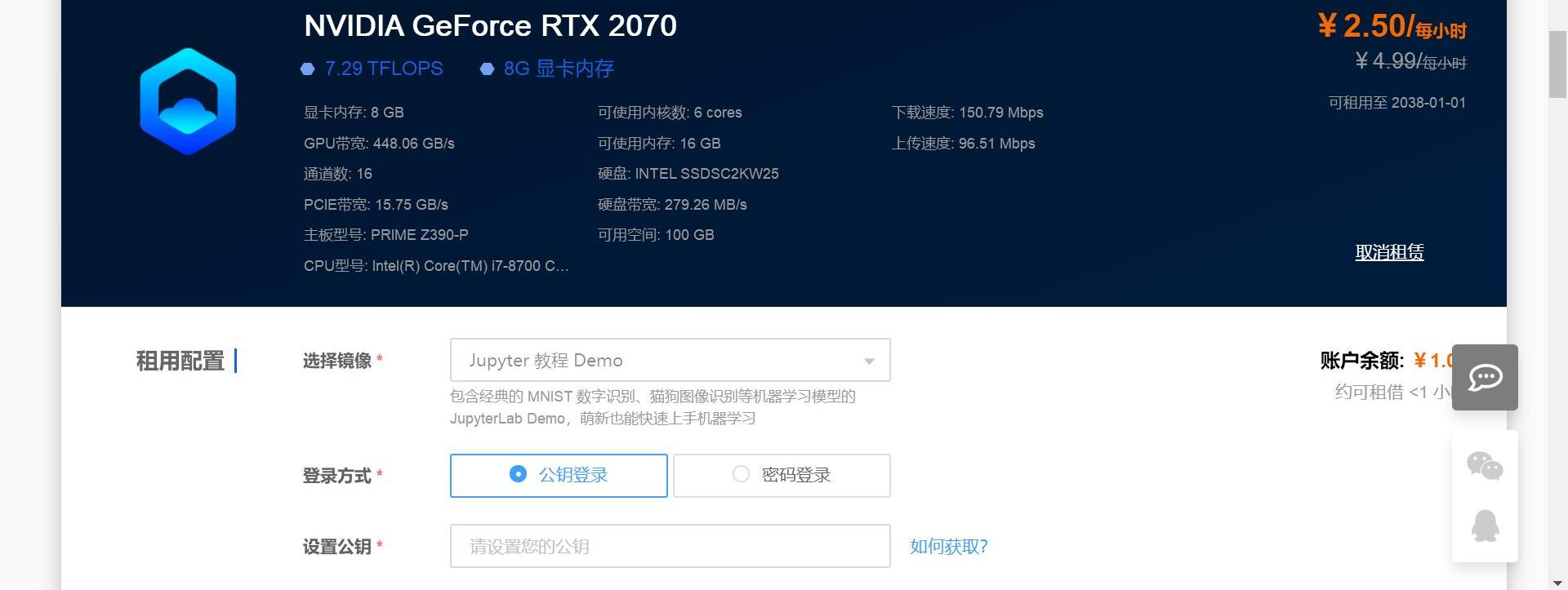
Task: Click the bullet icon beside 7.29 TFLOPS
Action: (x=308, y=69)
